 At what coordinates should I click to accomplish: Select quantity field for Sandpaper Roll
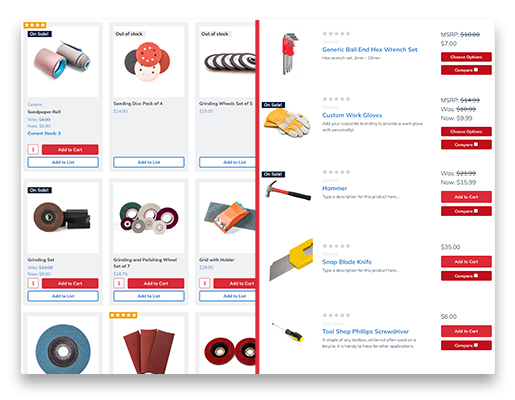point(33,149)
